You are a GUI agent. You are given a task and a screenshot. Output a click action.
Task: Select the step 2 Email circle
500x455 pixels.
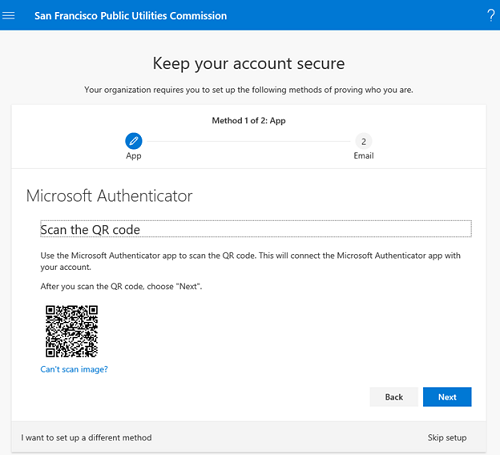pyautogui.click(x=363, y=141)
